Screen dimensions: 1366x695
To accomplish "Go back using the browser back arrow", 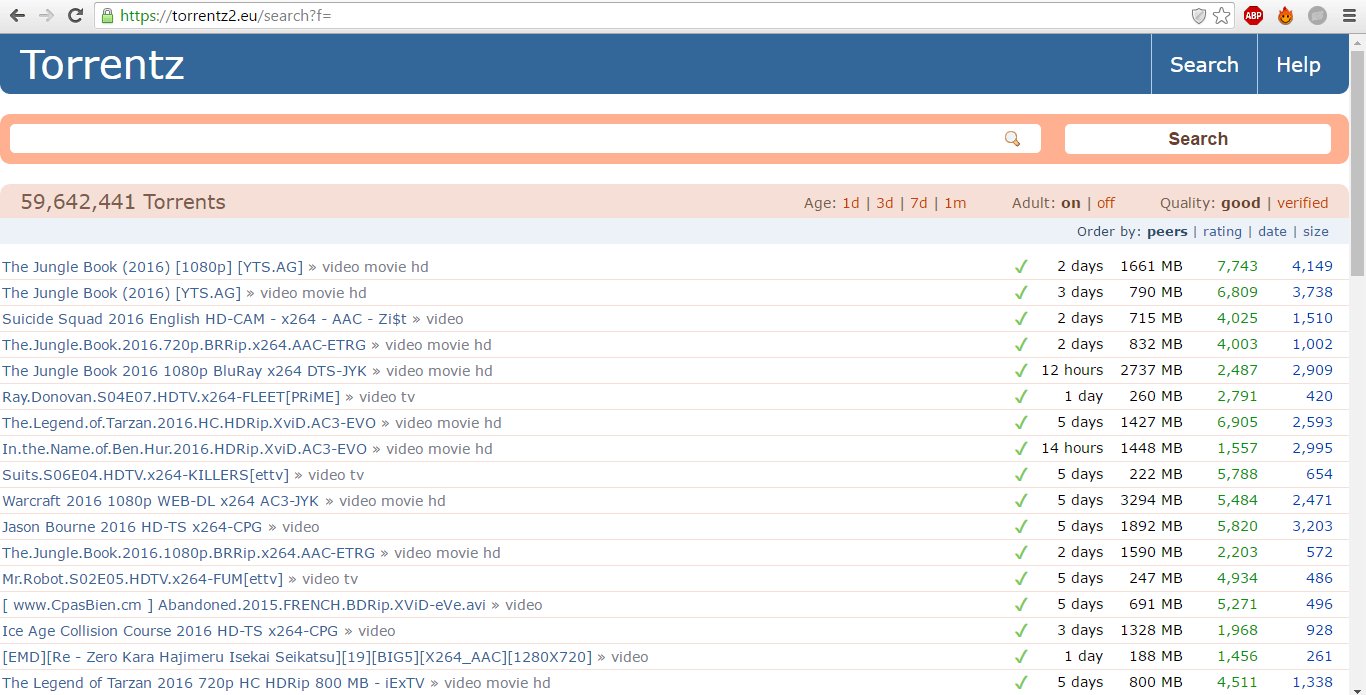I will tap(17, 15).
